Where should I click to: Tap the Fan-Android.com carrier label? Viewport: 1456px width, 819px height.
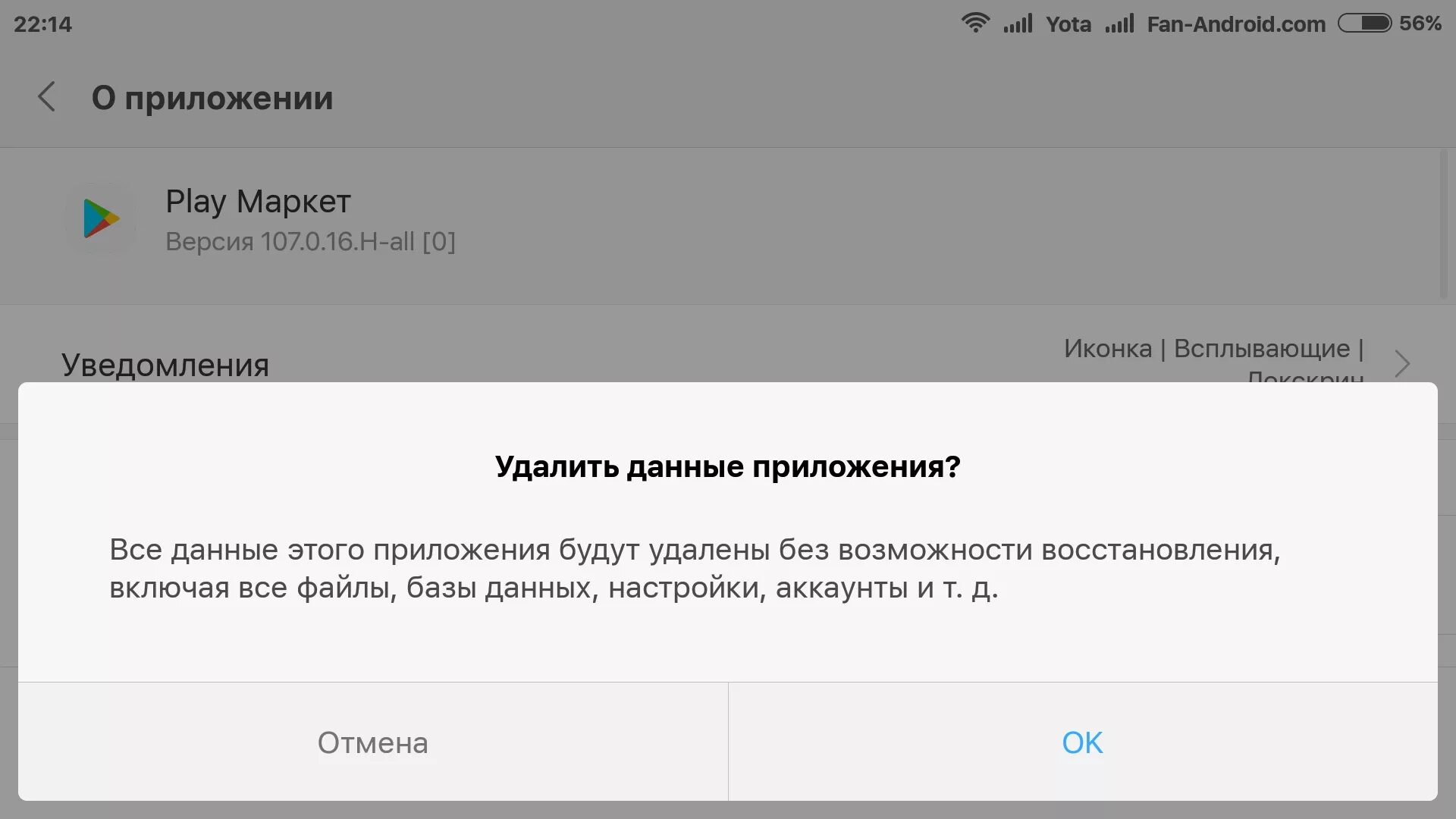[x=1236, y=24]
